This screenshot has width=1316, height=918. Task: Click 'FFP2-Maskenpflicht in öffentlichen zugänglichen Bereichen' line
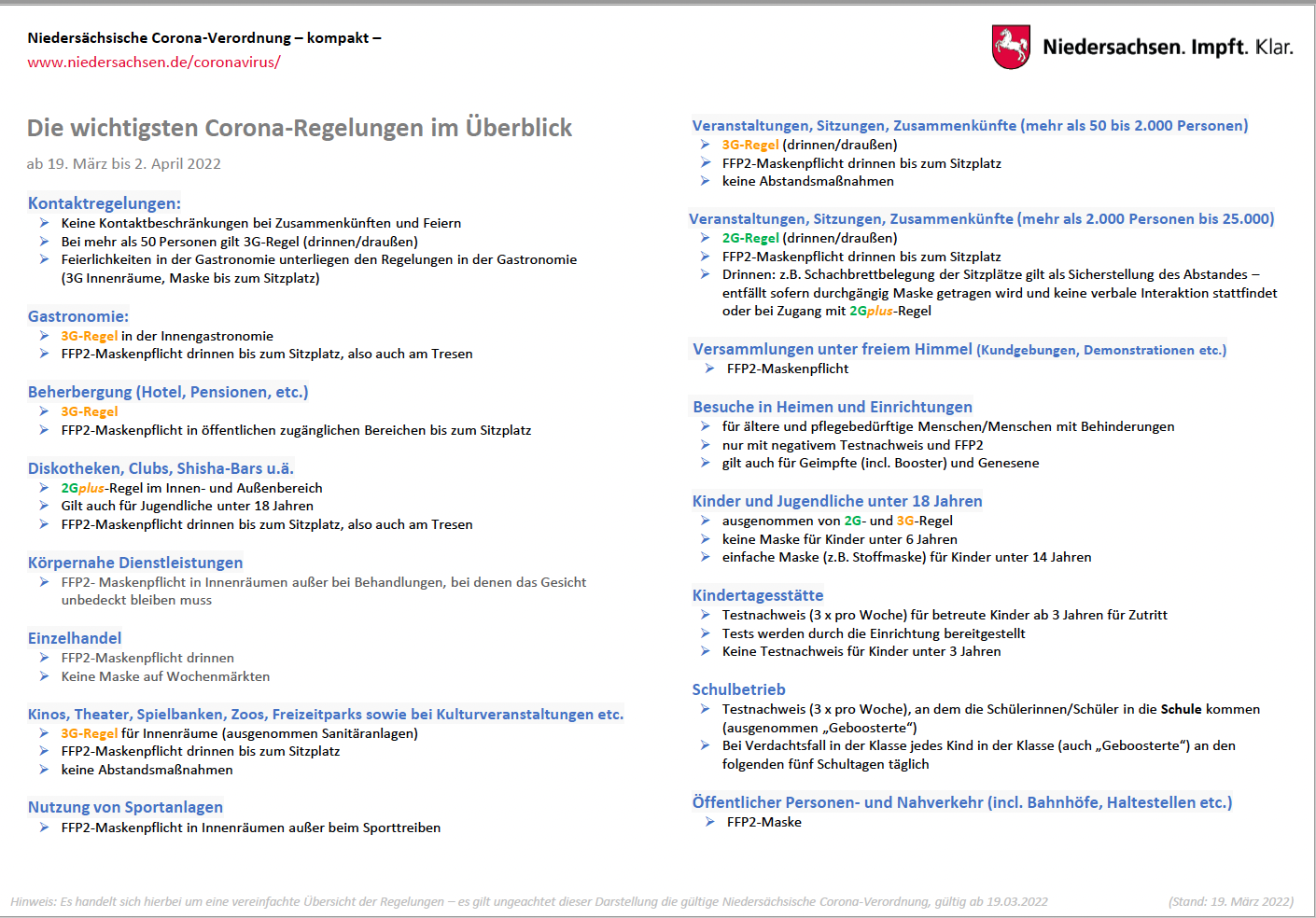pyautogui.click(x=296, y=430)
